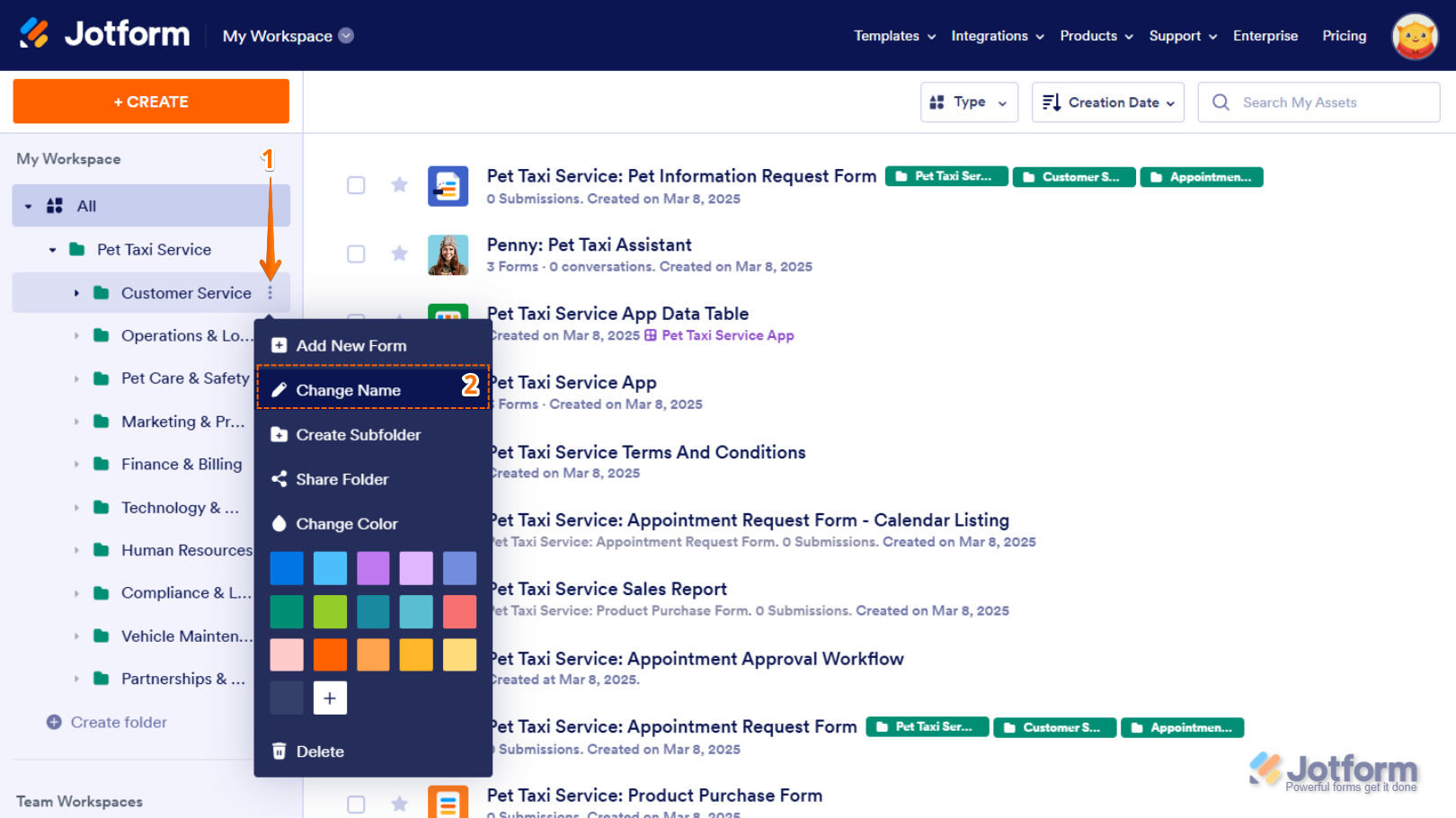
Task: Open the Support navigation menu
Action: [1183, 36]
